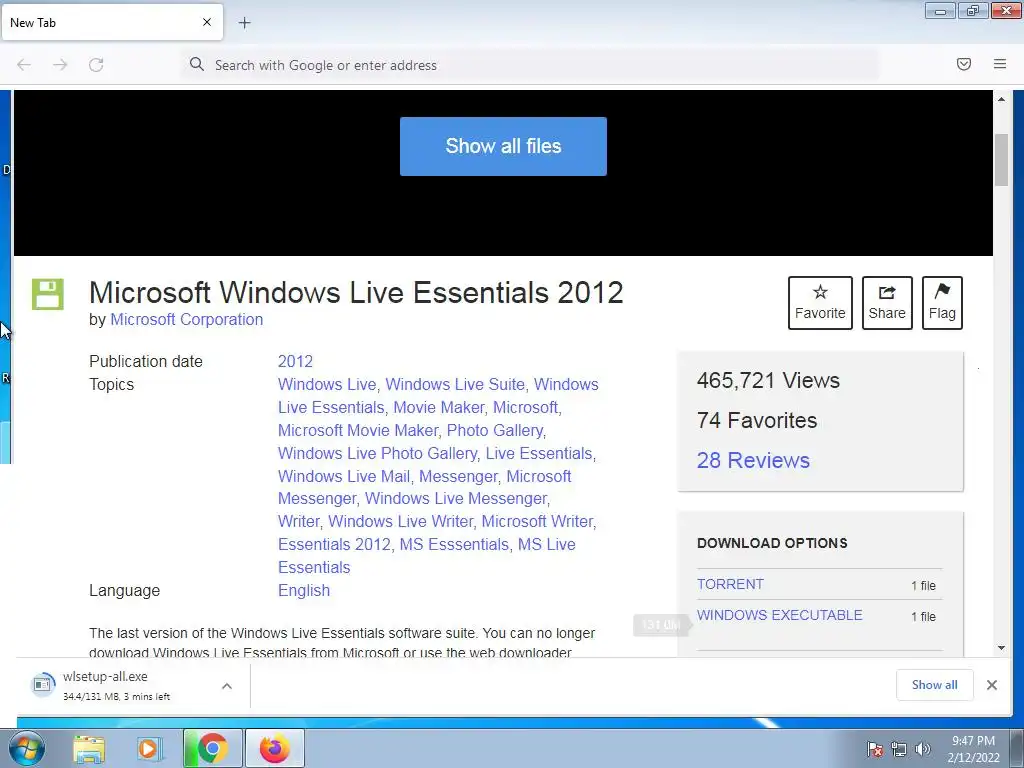
Task: Click the taskbar clock showing 9:47 PM
Action: coord(973,749)
